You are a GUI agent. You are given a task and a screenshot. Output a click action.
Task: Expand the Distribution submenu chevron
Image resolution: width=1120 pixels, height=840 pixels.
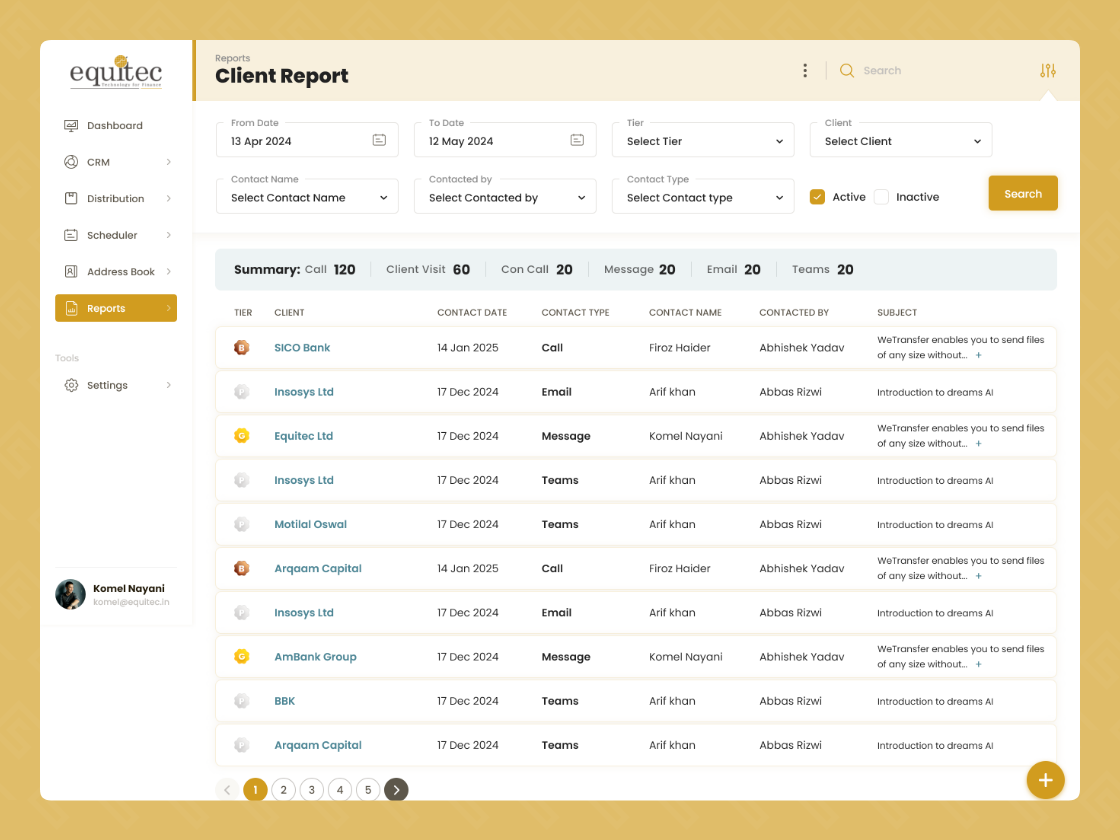point(169,199)
